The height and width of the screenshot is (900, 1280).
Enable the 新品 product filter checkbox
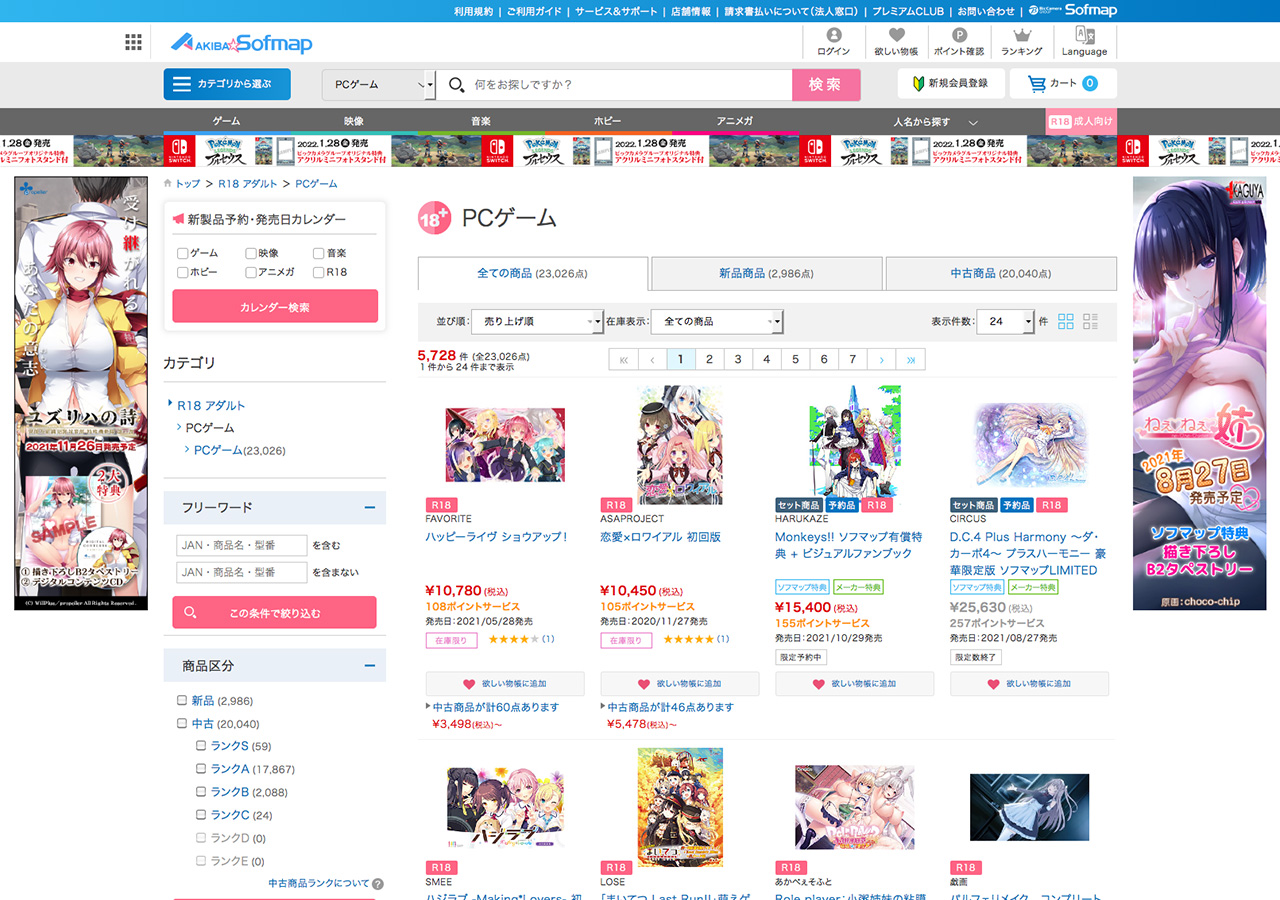[x=182, y=700]
